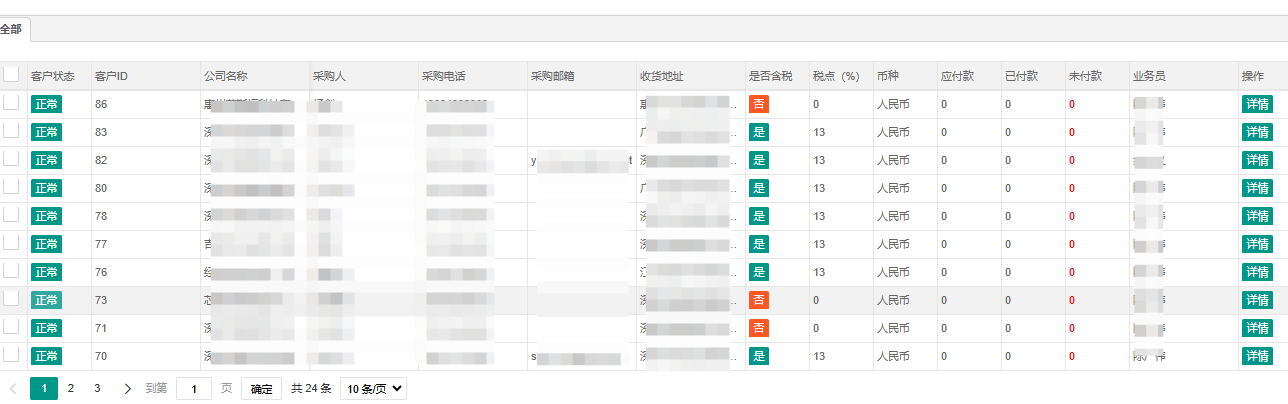Click the 否 tax badge for ID 73
The width and height of the screenshot is (1288, 404).
coord(759,300)
